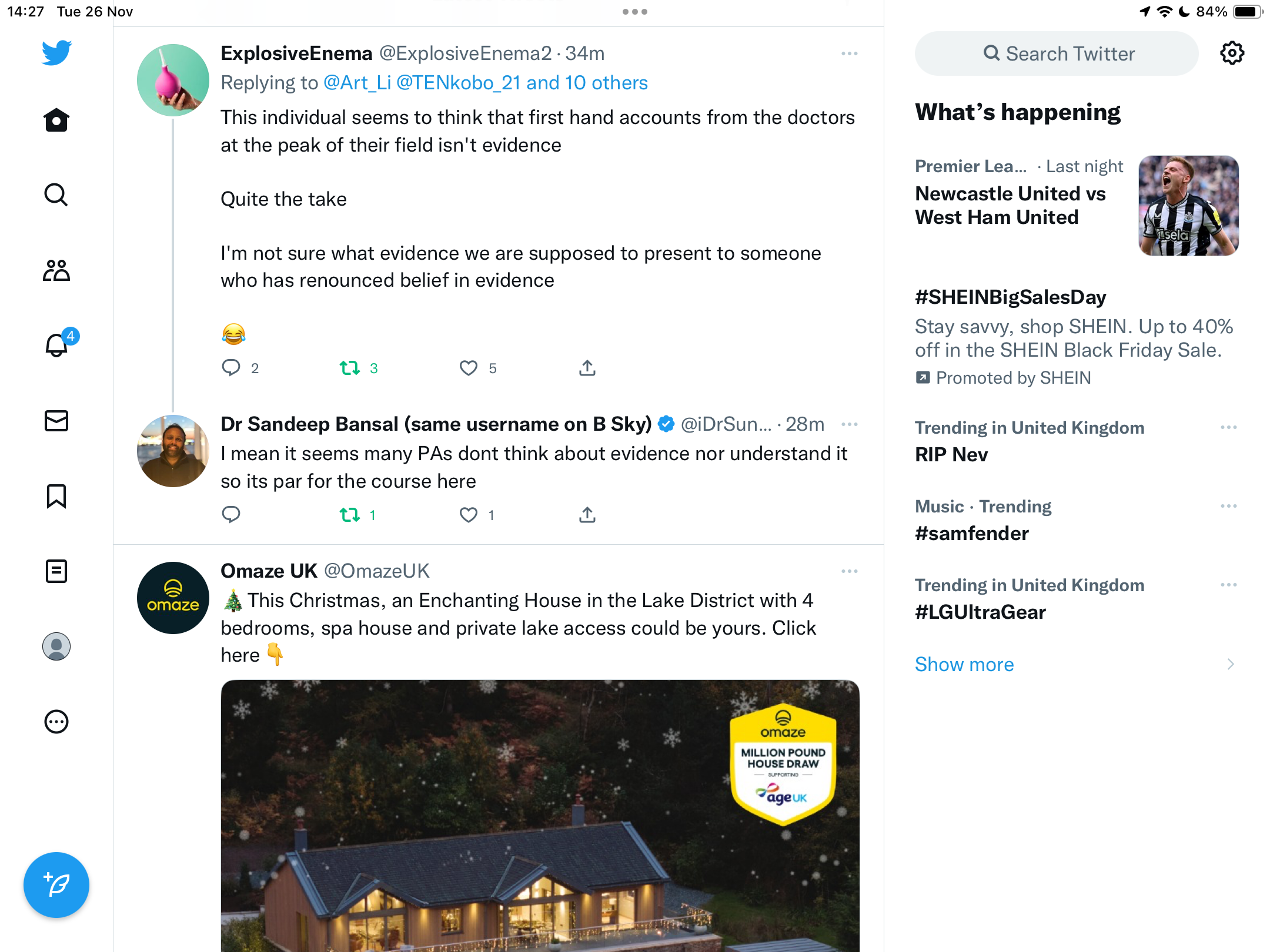Screen dimensions: 1270x952
Task: Open more options on ExplosiveEnema's tweet
Action: pos(850,53)
